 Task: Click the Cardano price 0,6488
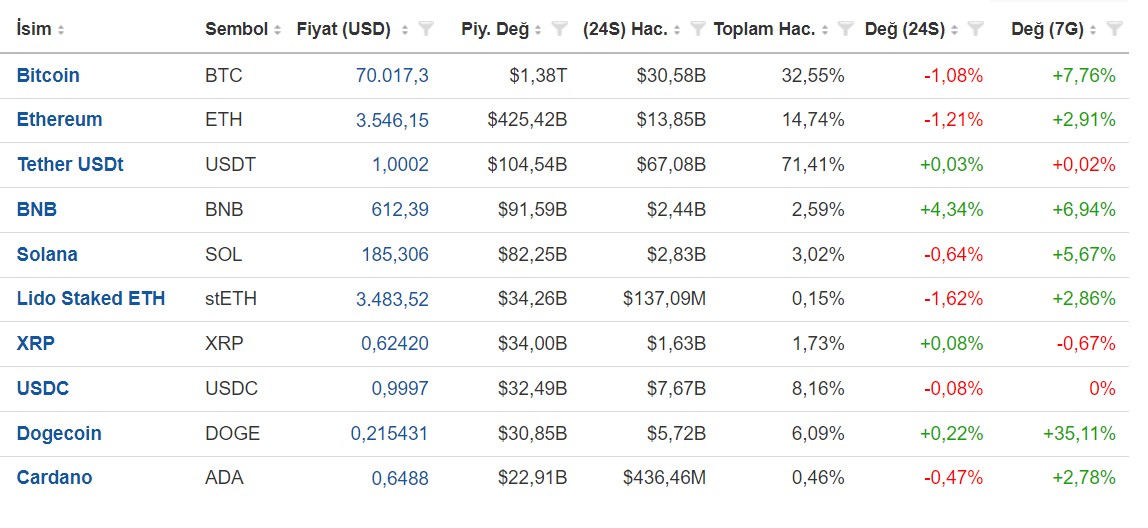[400, 478]
